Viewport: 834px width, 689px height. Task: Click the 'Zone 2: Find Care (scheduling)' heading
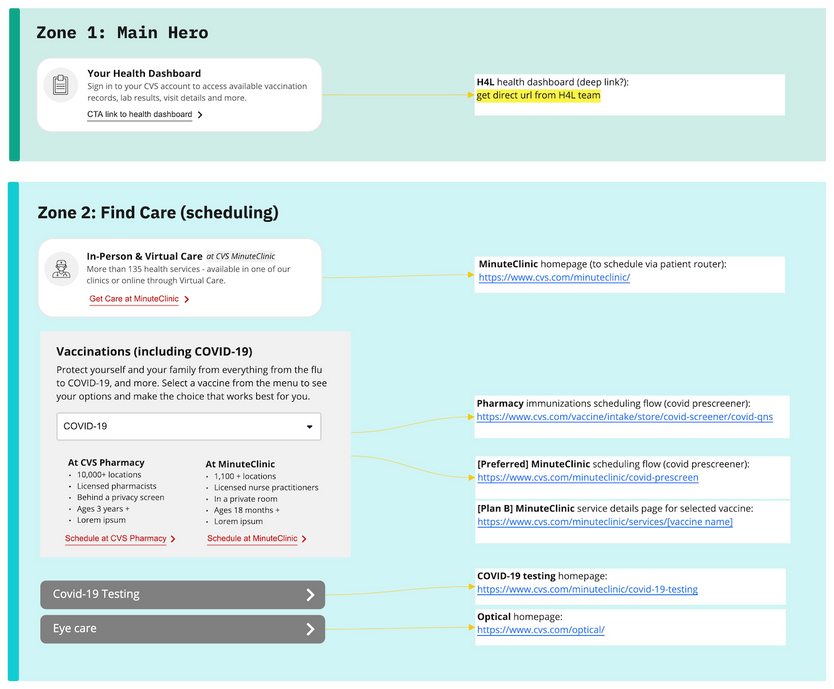[158, 212]
